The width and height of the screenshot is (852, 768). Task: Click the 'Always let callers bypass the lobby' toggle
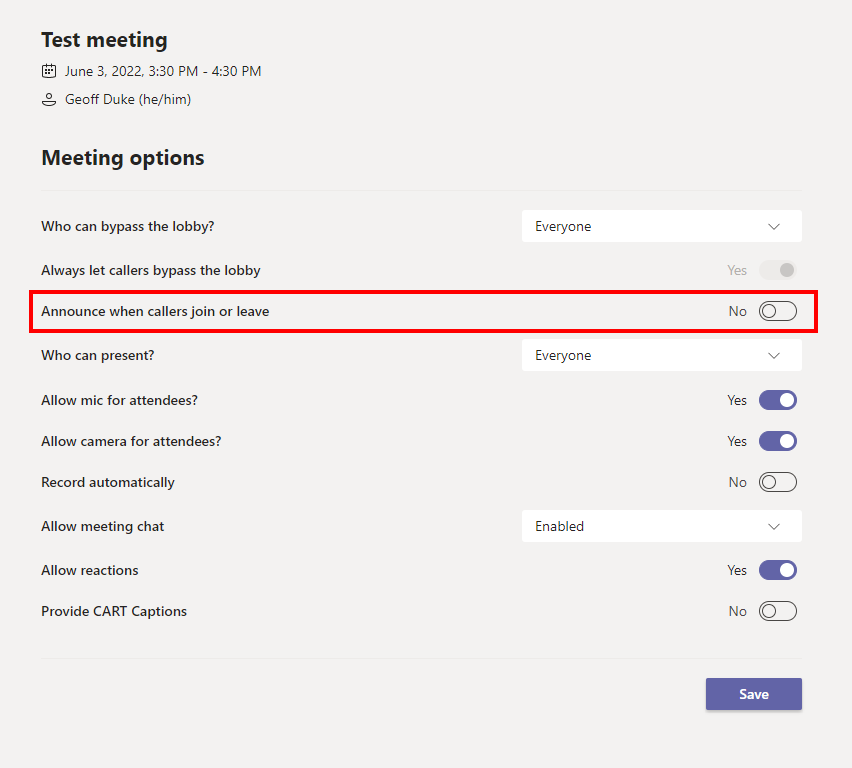[777, 270]
